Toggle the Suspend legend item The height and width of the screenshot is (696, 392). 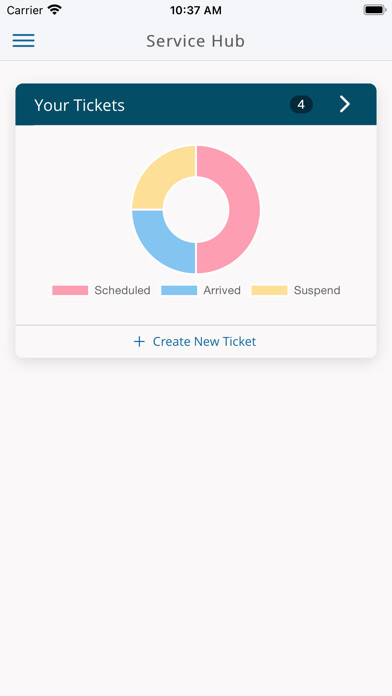[296, 290]
